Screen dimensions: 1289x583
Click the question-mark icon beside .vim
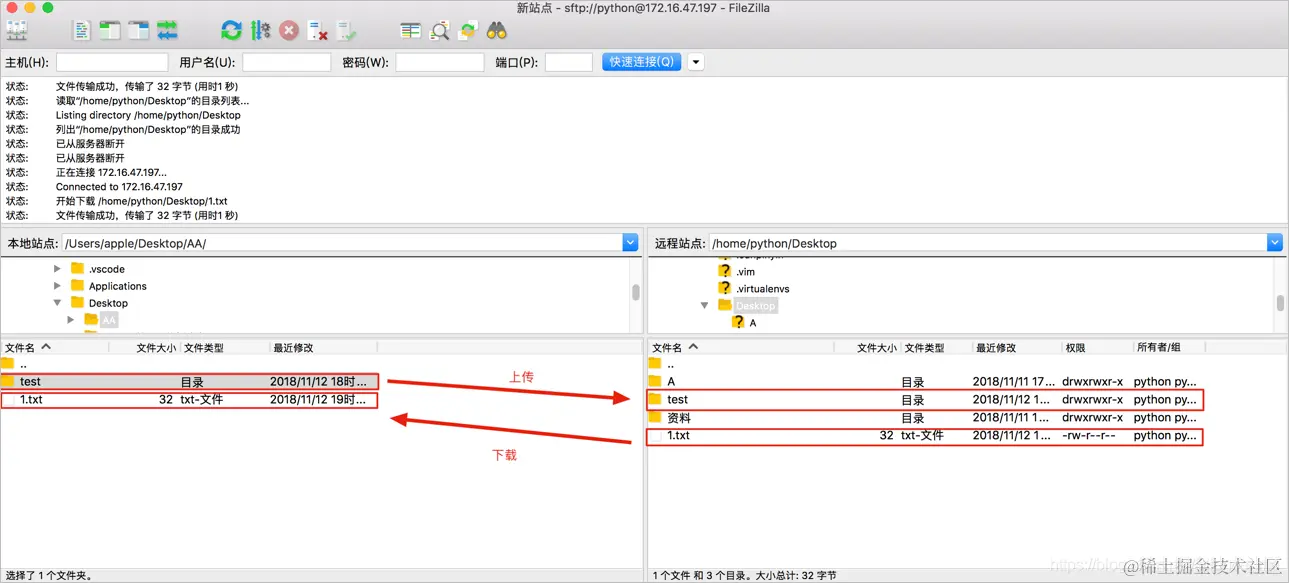tap(725, 271)
